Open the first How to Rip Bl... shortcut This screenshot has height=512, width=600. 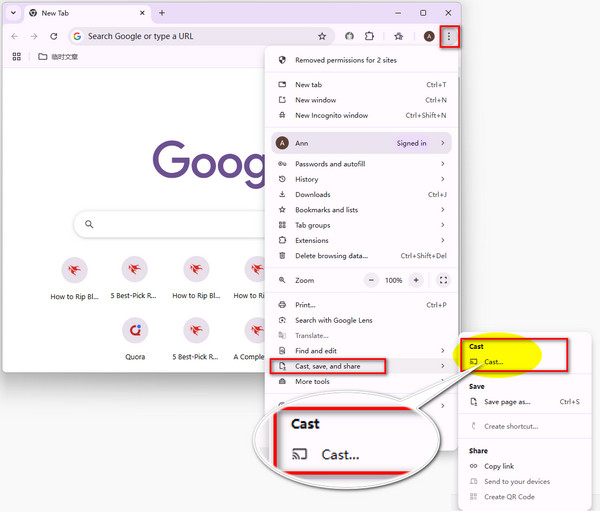point(74,279)
